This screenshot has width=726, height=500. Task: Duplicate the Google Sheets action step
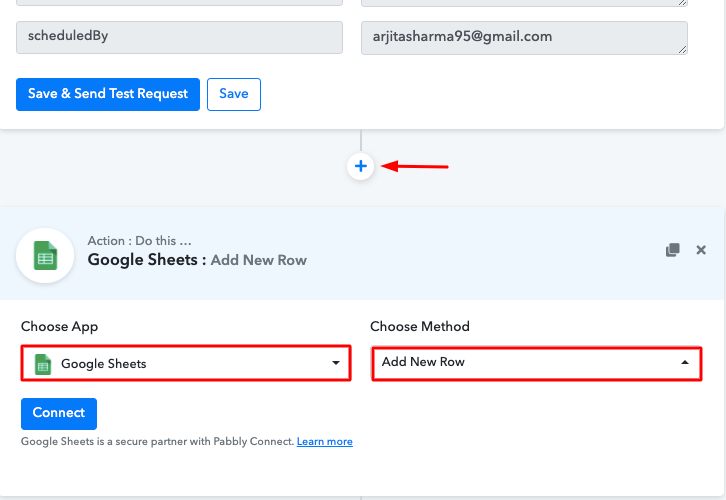673,250
